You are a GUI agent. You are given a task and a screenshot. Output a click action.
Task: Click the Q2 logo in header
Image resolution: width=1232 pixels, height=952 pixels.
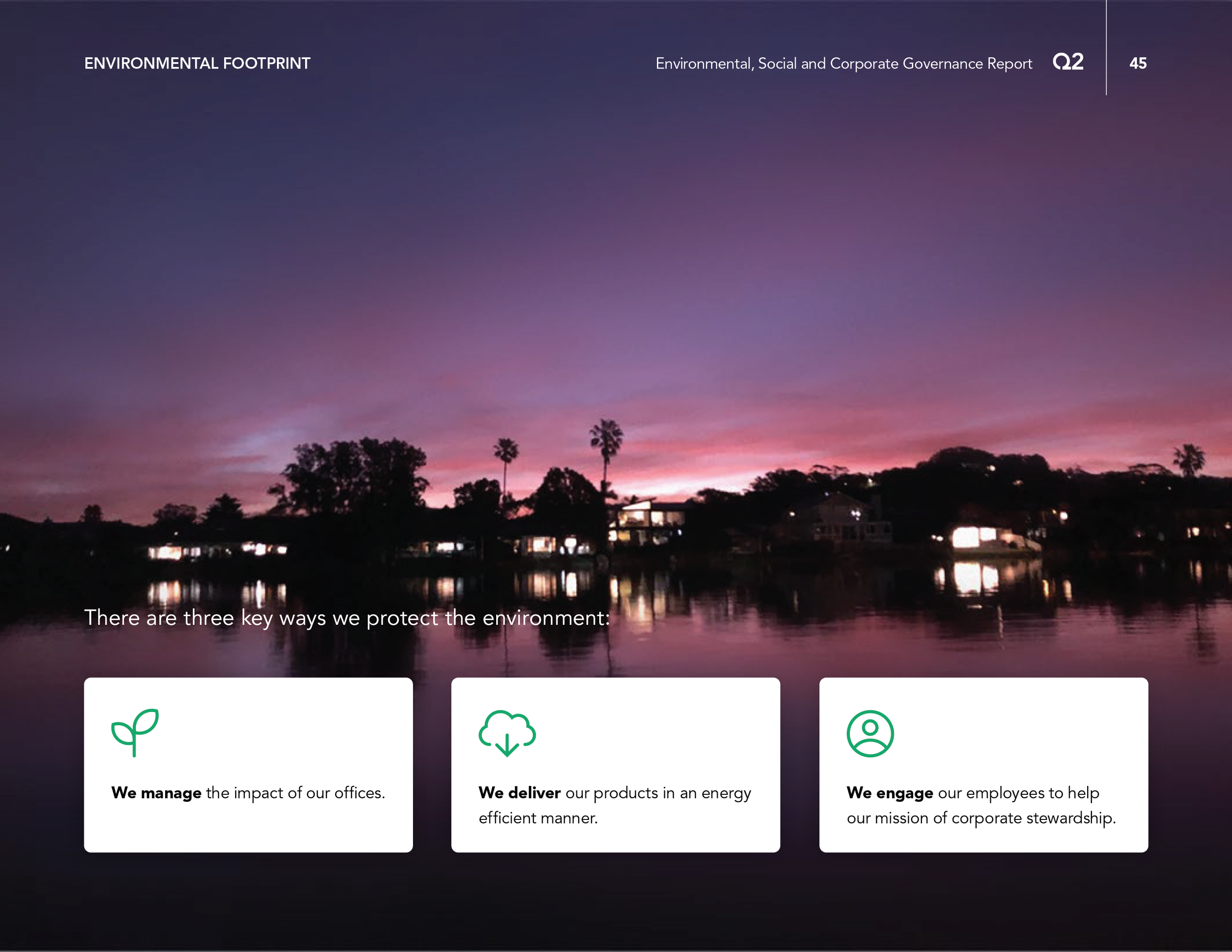[x=1068, y=62]
